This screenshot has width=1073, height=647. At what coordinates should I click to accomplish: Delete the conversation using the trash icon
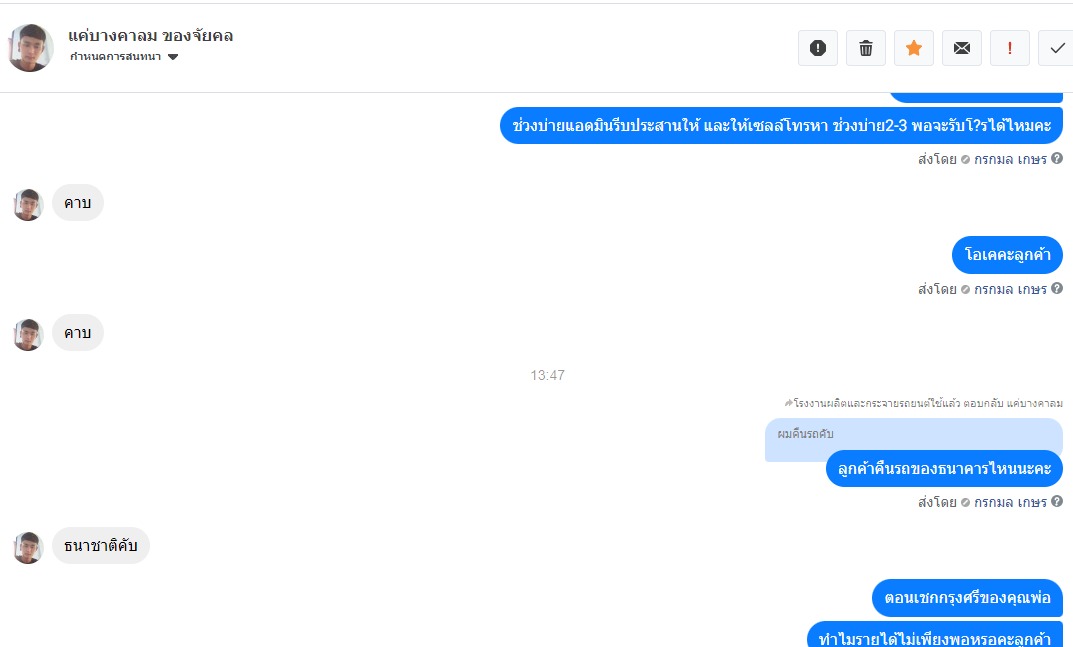866,48
